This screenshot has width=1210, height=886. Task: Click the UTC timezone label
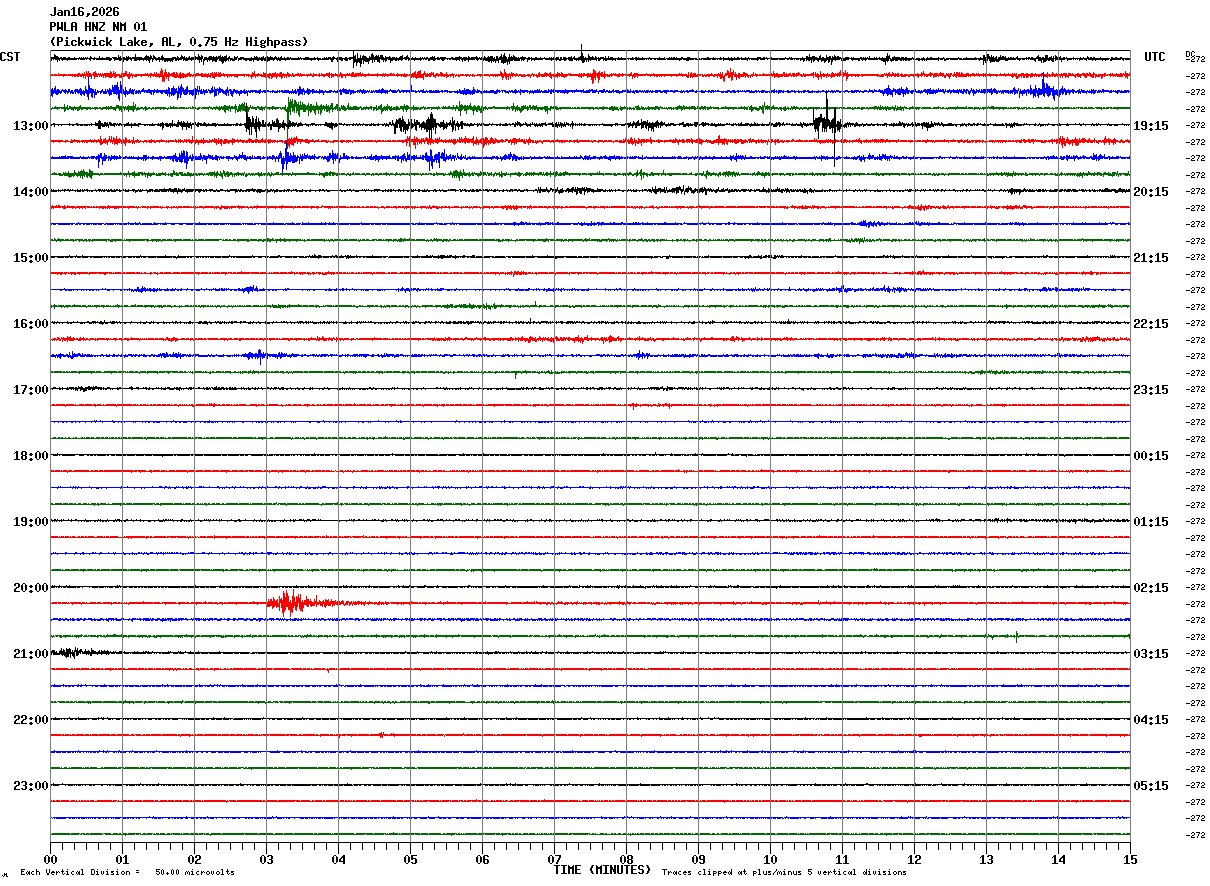pos(1155,57)
